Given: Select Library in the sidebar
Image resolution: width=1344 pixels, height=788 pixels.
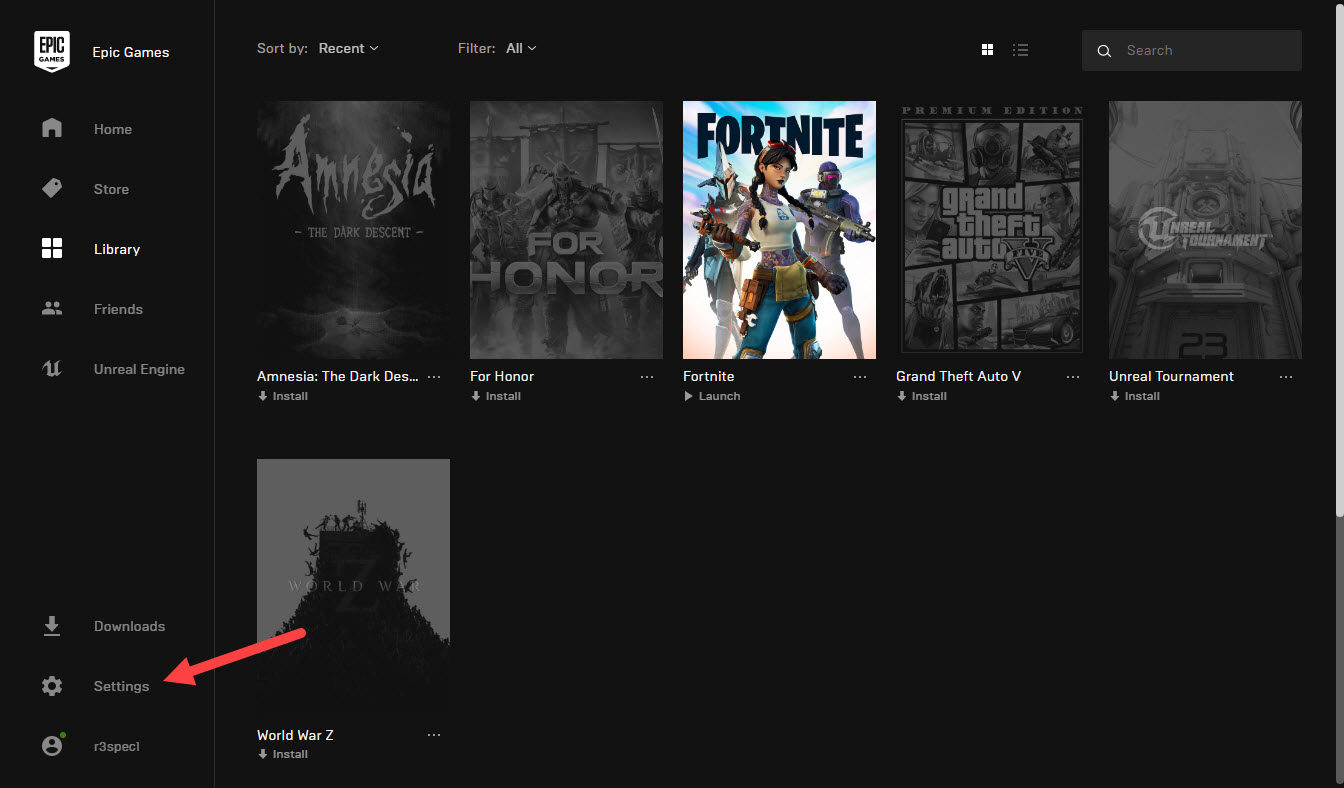Looking at the screenshot, I should click(116, 249).
